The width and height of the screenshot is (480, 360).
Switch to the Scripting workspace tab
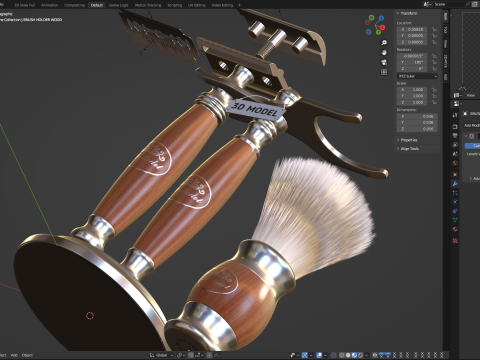point(175,5)
